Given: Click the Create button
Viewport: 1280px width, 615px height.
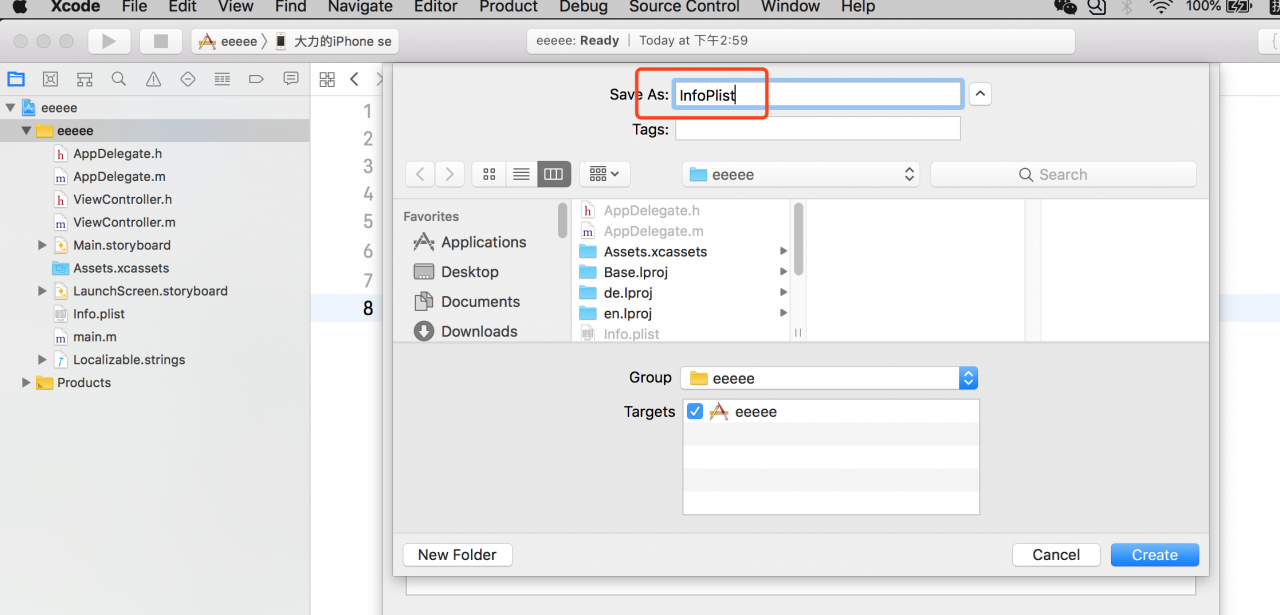Looking at the screenshot, I should [x=1155, y=555].
